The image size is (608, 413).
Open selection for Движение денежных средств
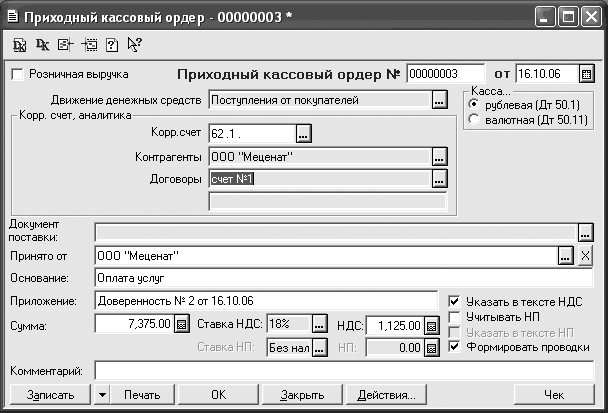click(x=438, y=100)
